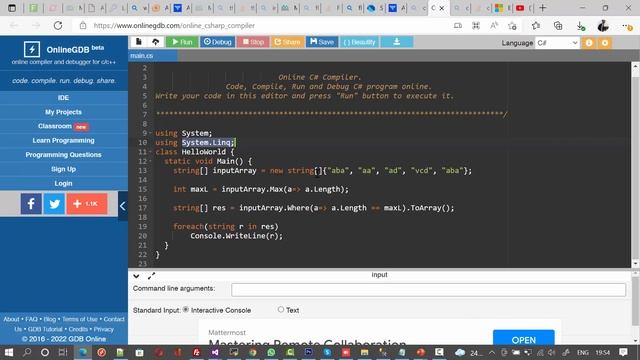Select Interactive Console radio option
Image resolution: width=640 pixels, height=360 pixels.
click(x=186, y=310)
